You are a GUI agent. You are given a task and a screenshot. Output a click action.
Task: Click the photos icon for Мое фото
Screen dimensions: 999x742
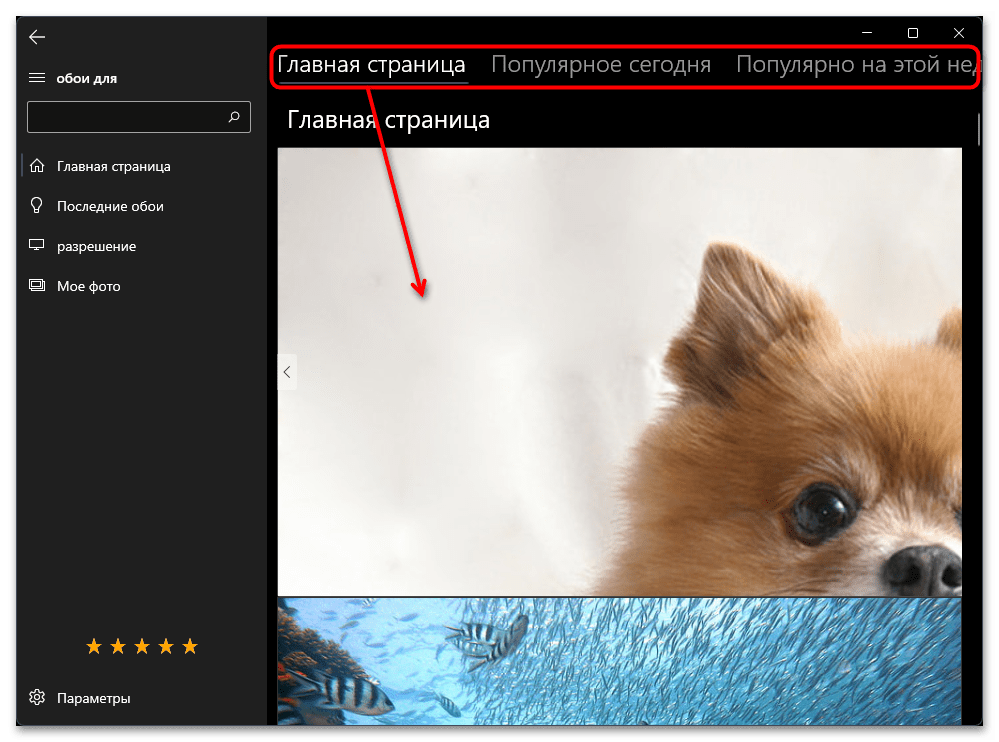(37, 285)
